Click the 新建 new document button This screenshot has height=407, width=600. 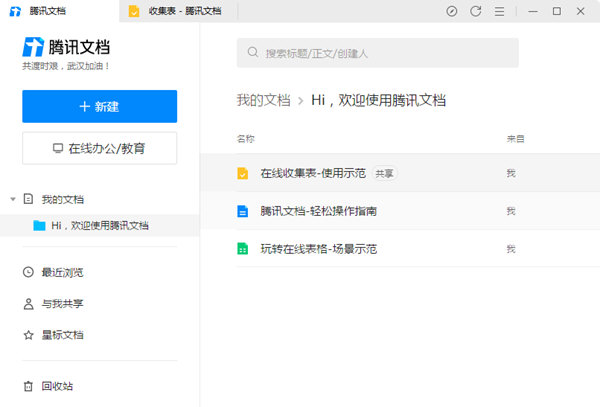99,106
